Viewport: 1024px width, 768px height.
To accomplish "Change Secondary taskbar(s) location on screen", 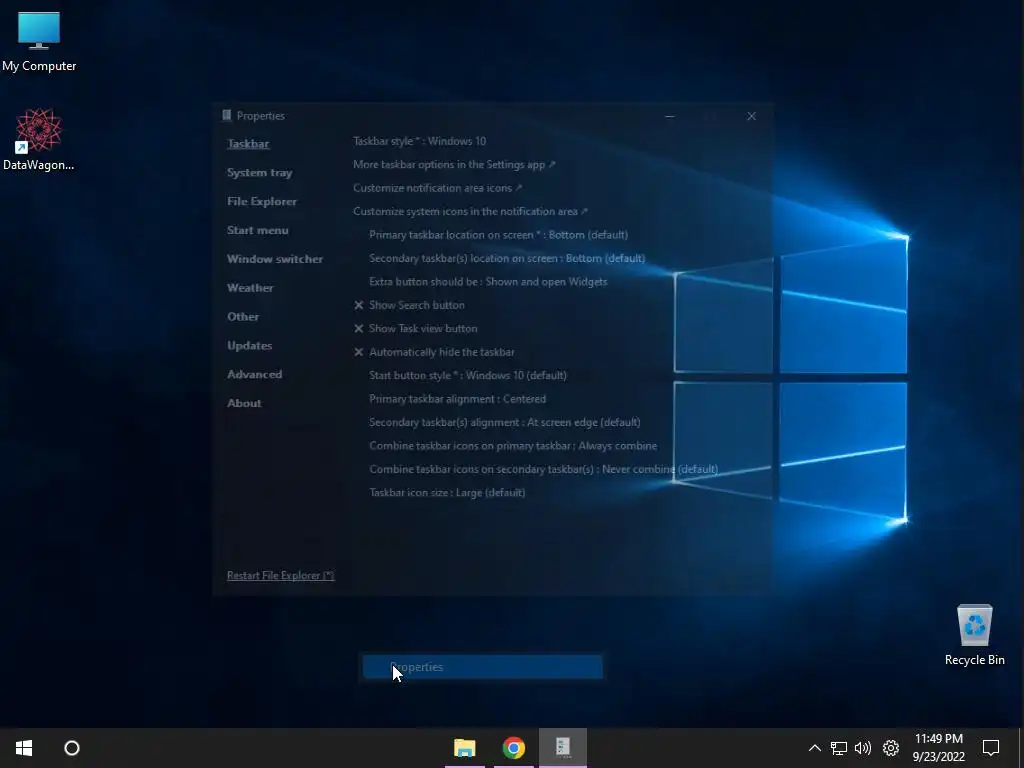I will coord(507,259).
